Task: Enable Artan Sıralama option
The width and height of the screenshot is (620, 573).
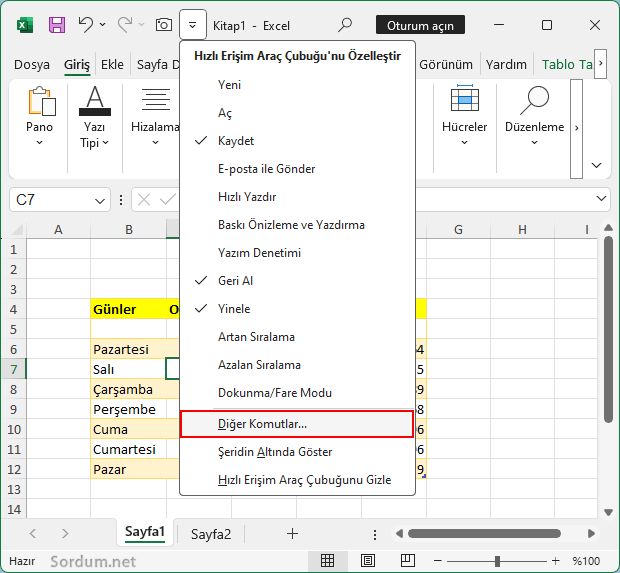Action: pos(297,337)
